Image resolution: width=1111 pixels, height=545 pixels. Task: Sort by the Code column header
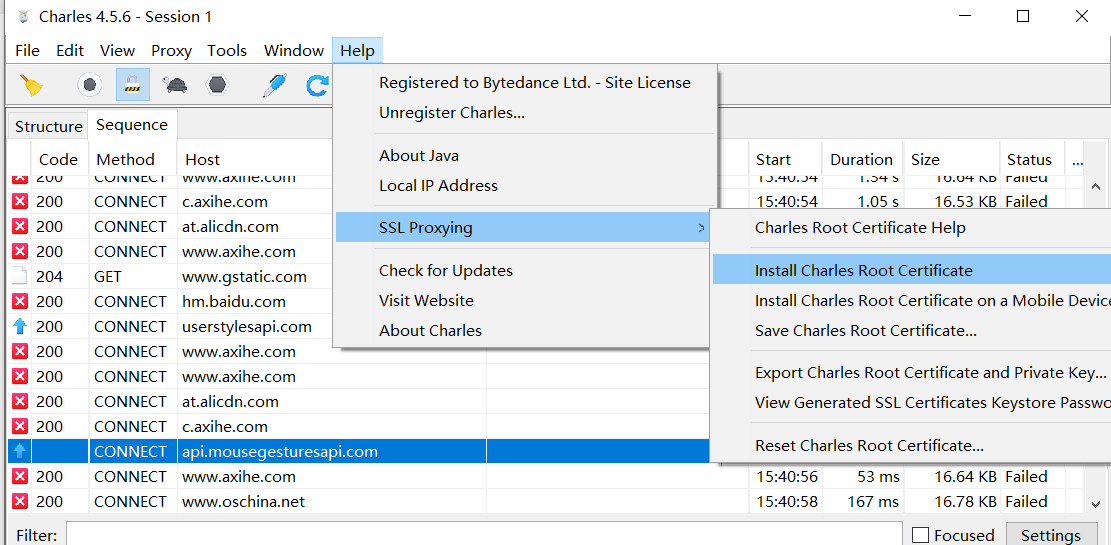pyautogui.click(x=61, y=159)
